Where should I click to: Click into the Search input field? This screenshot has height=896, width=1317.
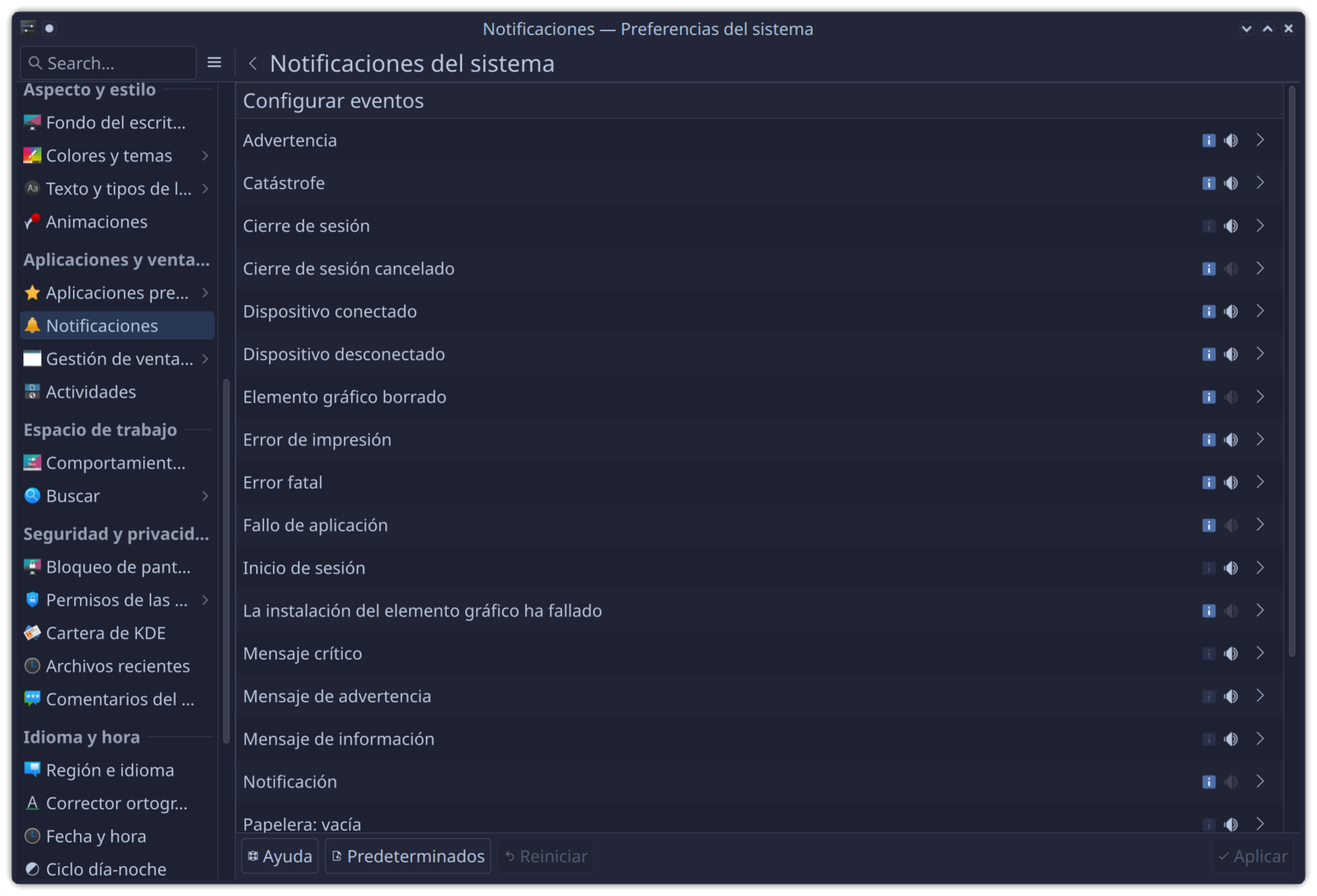(x=116, y=63)
